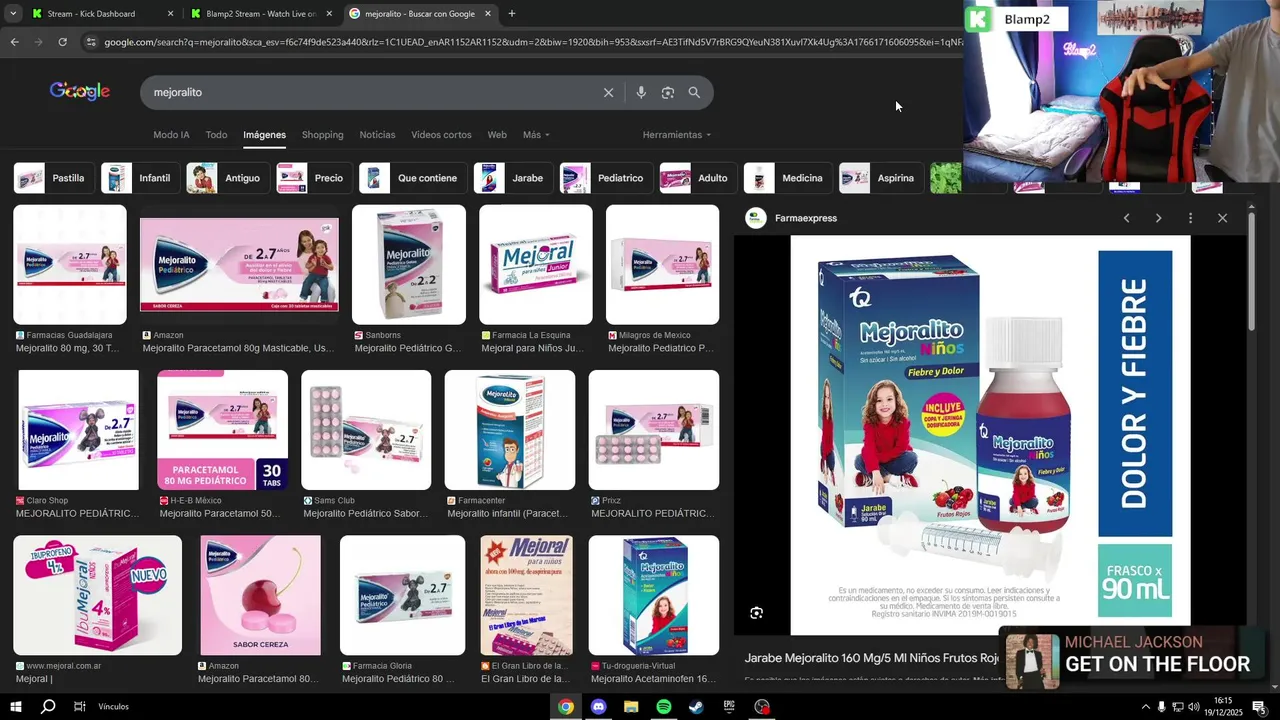Filter images by Pastilla chip
This screenshot has height=720, width=1280.
tap(55, 178)
